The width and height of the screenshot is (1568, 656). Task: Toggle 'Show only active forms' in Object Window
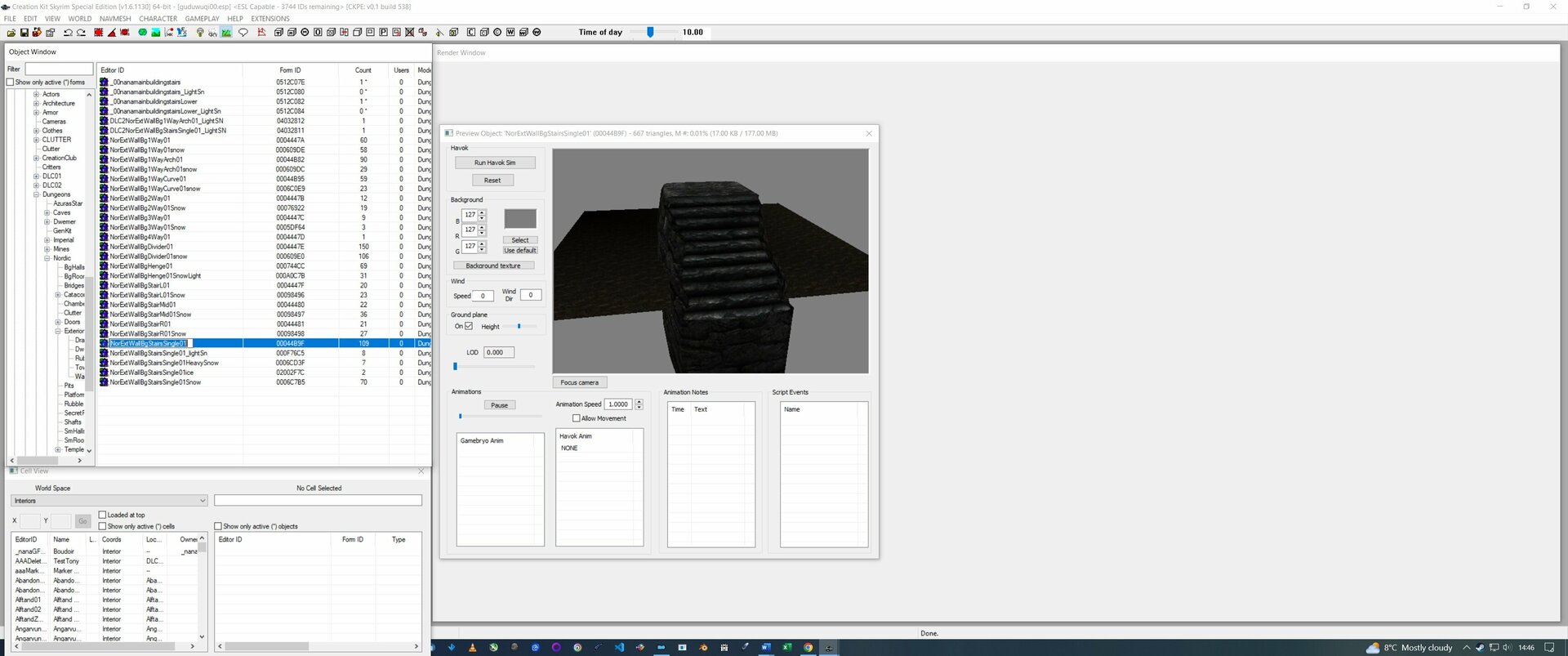pos(11,82)
